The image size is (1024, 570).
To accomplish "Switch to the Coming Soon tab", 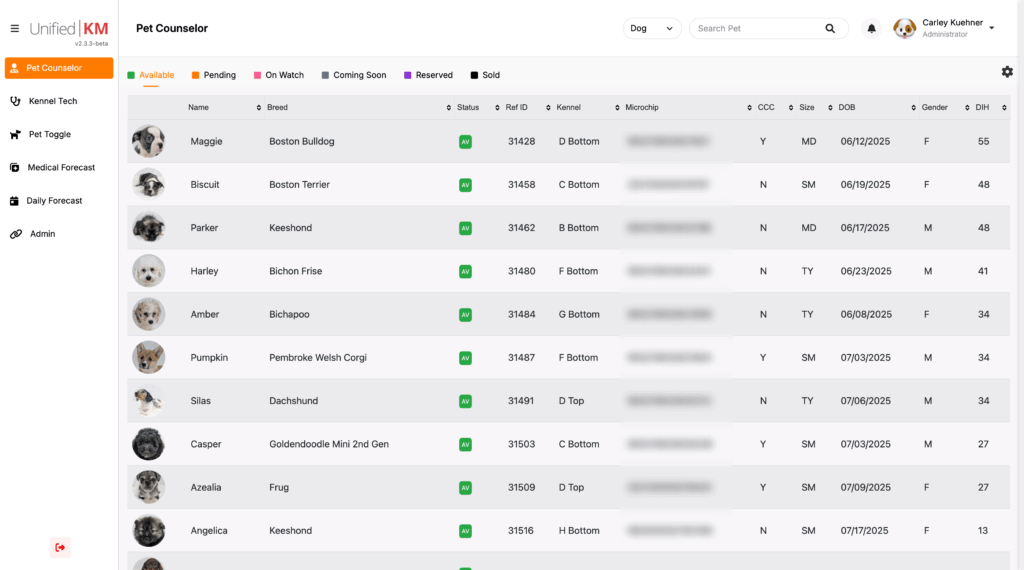I will point(354,75).
